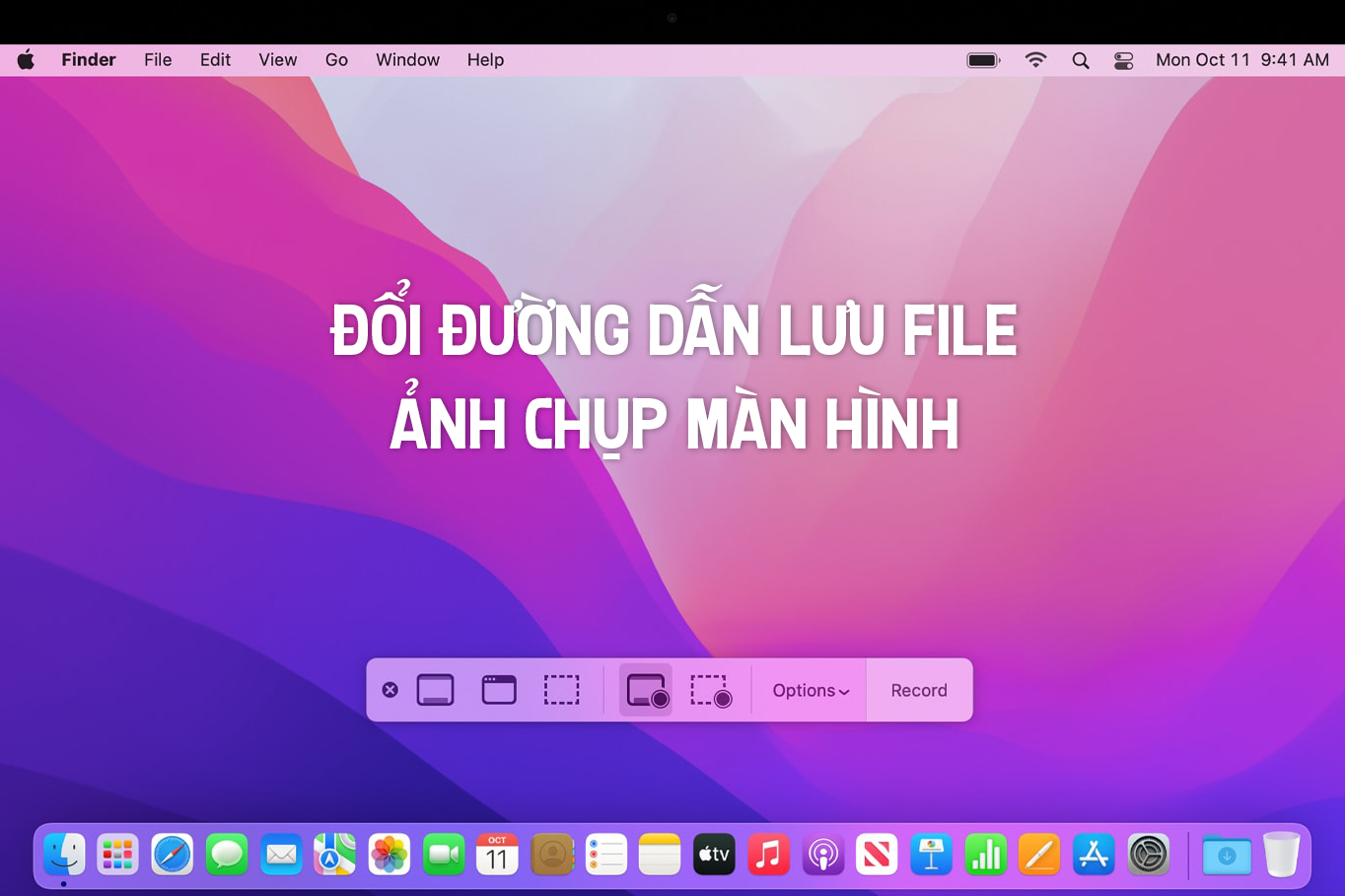Select Capture Selected Portion tool
The image size is (1345, 896).
pyautogui.click(x=562, y=690)
